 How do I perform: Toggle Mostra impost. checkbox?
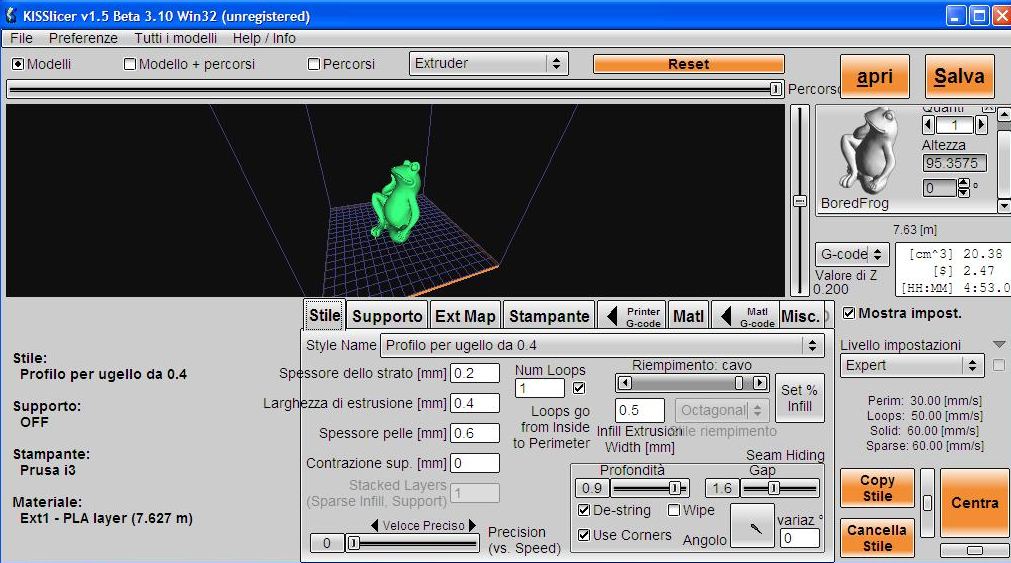click(x=849, y=313)
